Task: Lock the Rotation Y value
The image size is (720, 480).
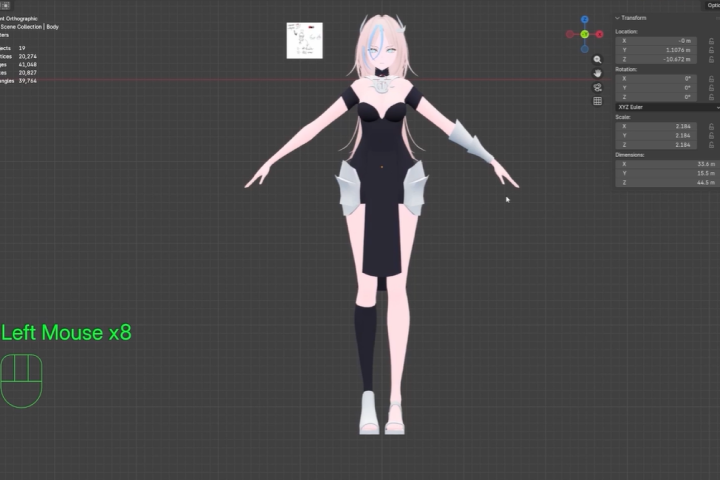Action: [x=711, y=88]
